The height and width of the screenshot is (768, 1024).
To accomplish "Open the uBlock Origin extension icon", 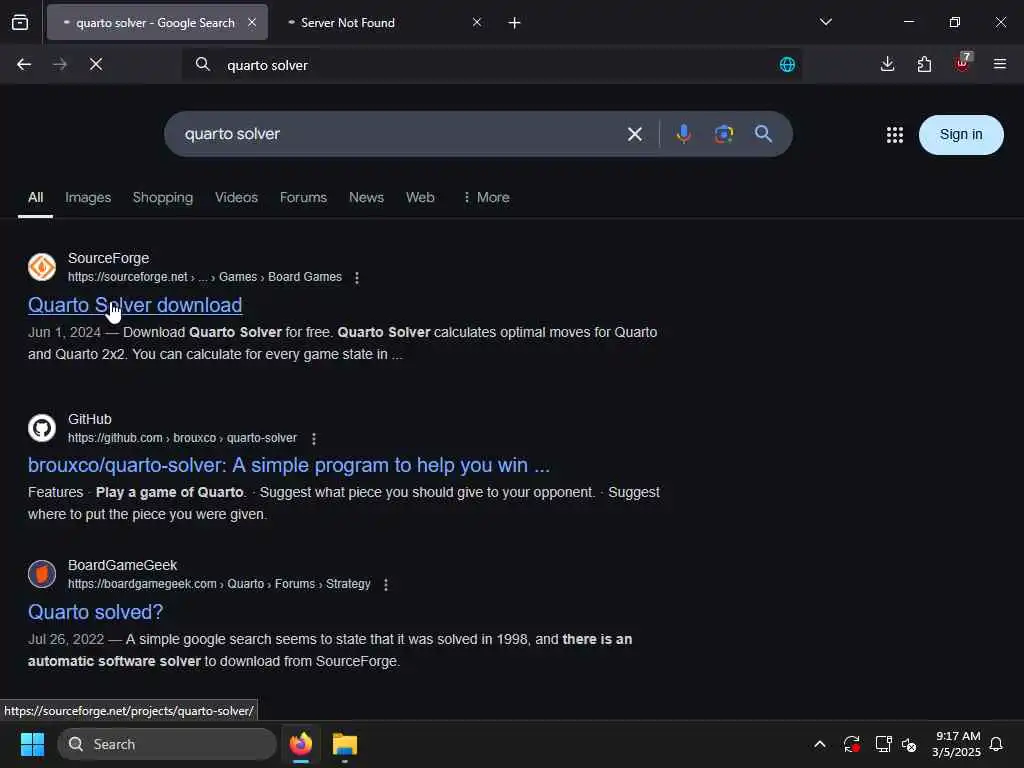I will 962,63.
